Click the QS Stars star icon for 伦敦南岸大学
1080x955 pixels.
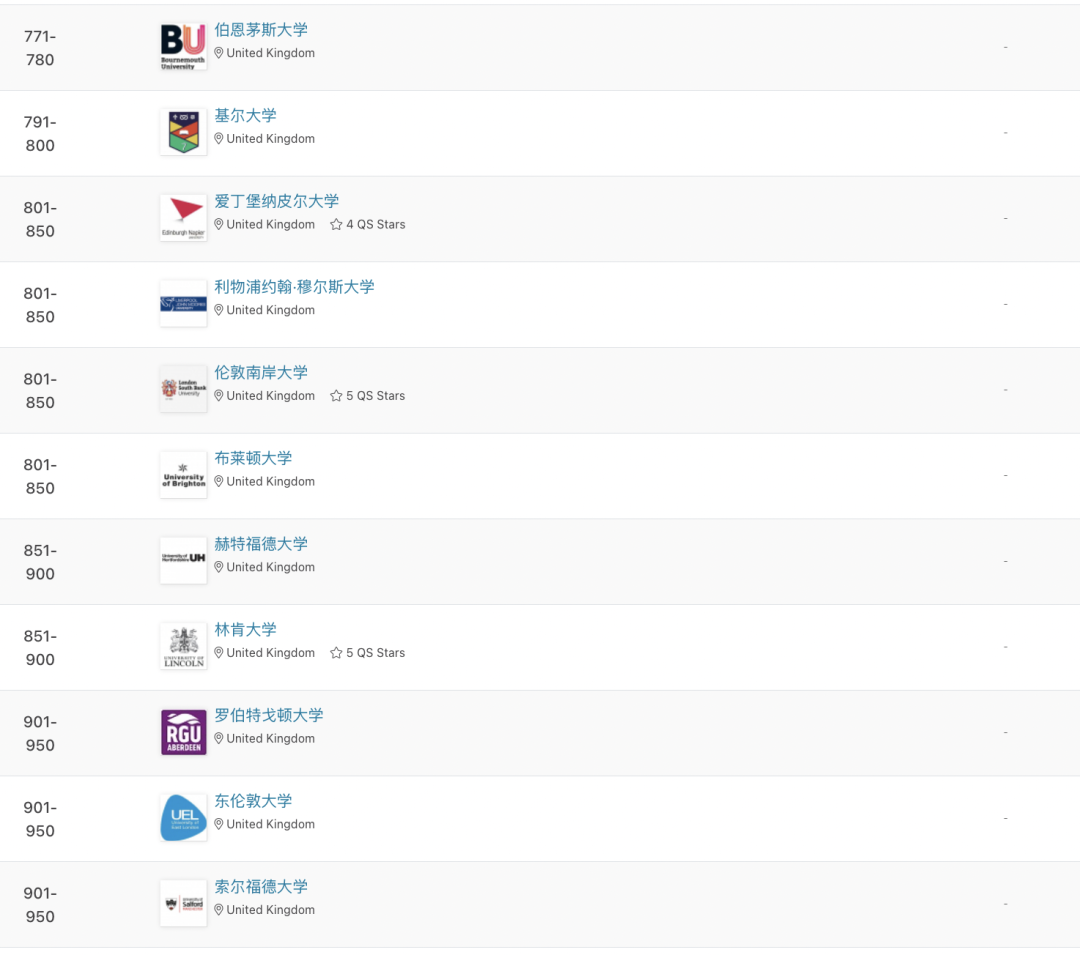point(336,396)
